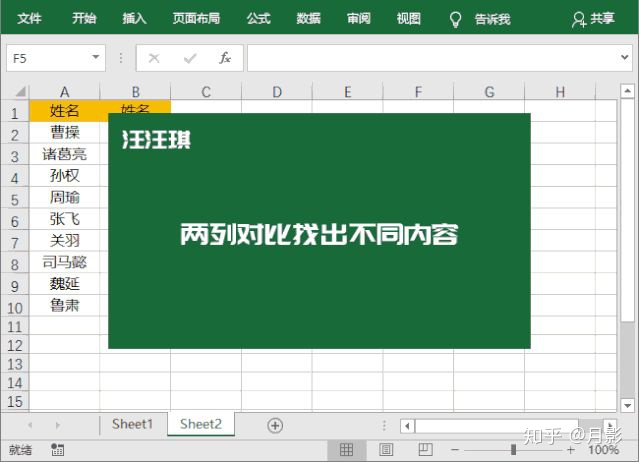The image size is (639, 462).
Task: Select column C header
Action: (206, 92)
